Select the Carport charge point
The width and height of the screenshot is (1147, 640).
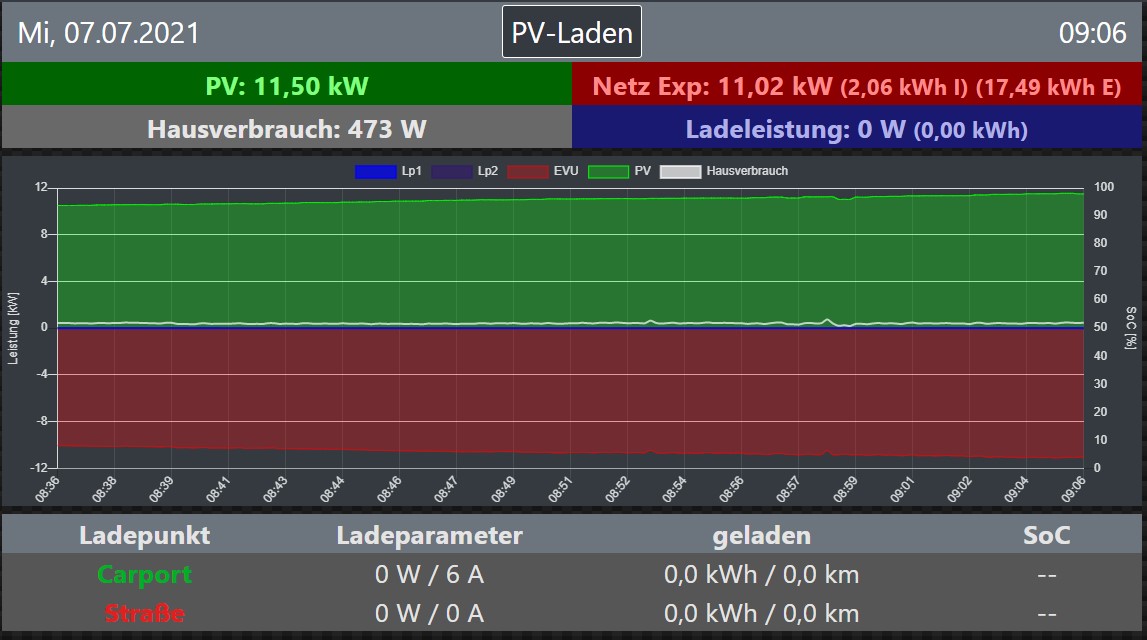coord(144,575)
